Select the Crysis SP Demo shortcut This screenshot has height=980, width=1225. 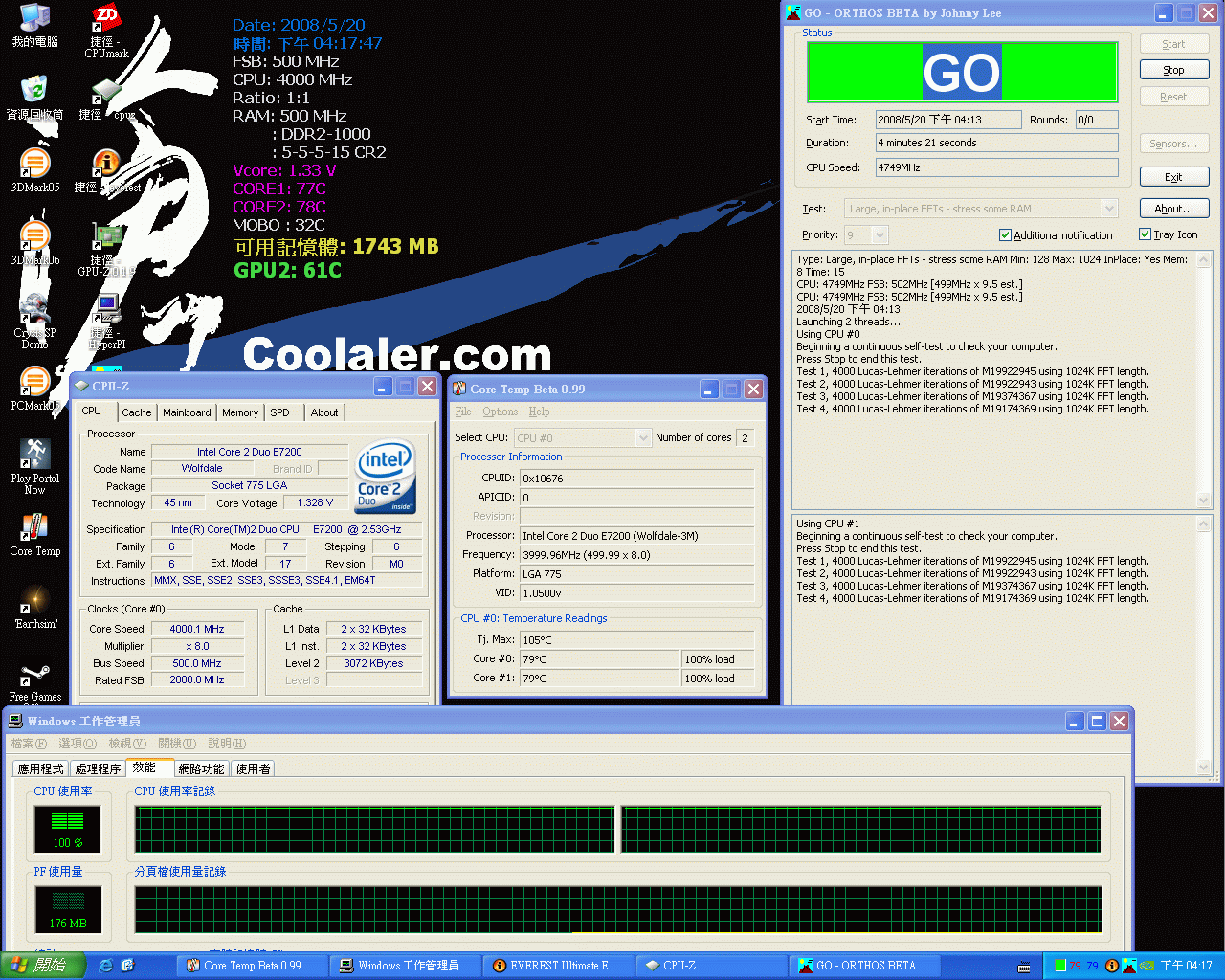pyautogui.click(x=35, y=322)
